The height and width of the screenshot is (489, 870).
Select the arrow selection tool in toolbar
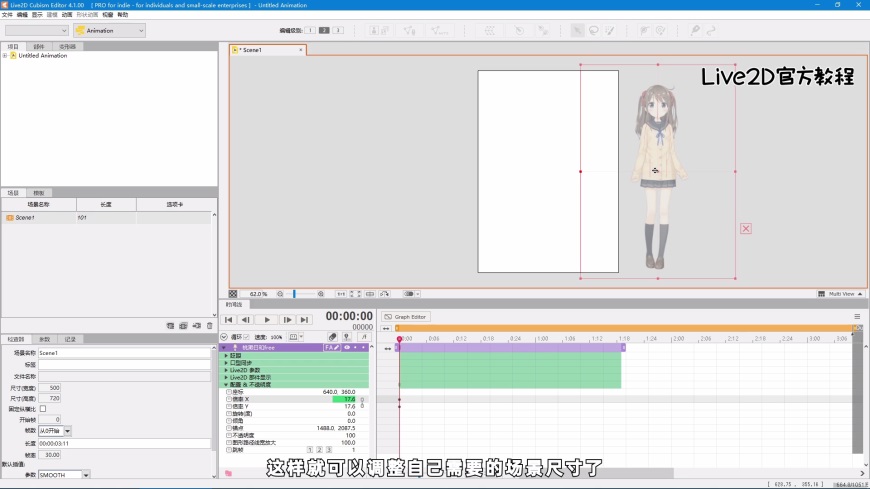tap(578, 31)
